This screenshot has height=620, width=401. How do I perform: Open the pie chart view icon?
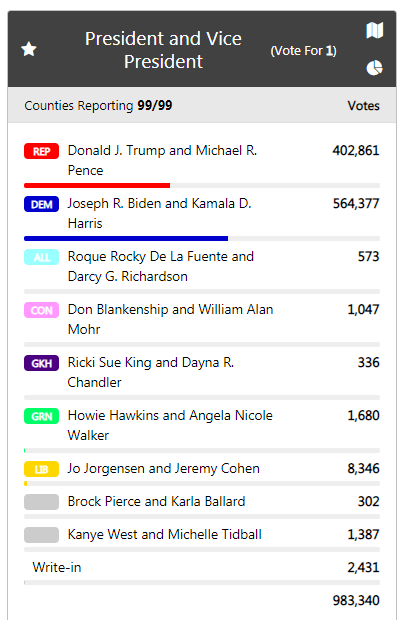pyautogui.click(x=375, y=68)
